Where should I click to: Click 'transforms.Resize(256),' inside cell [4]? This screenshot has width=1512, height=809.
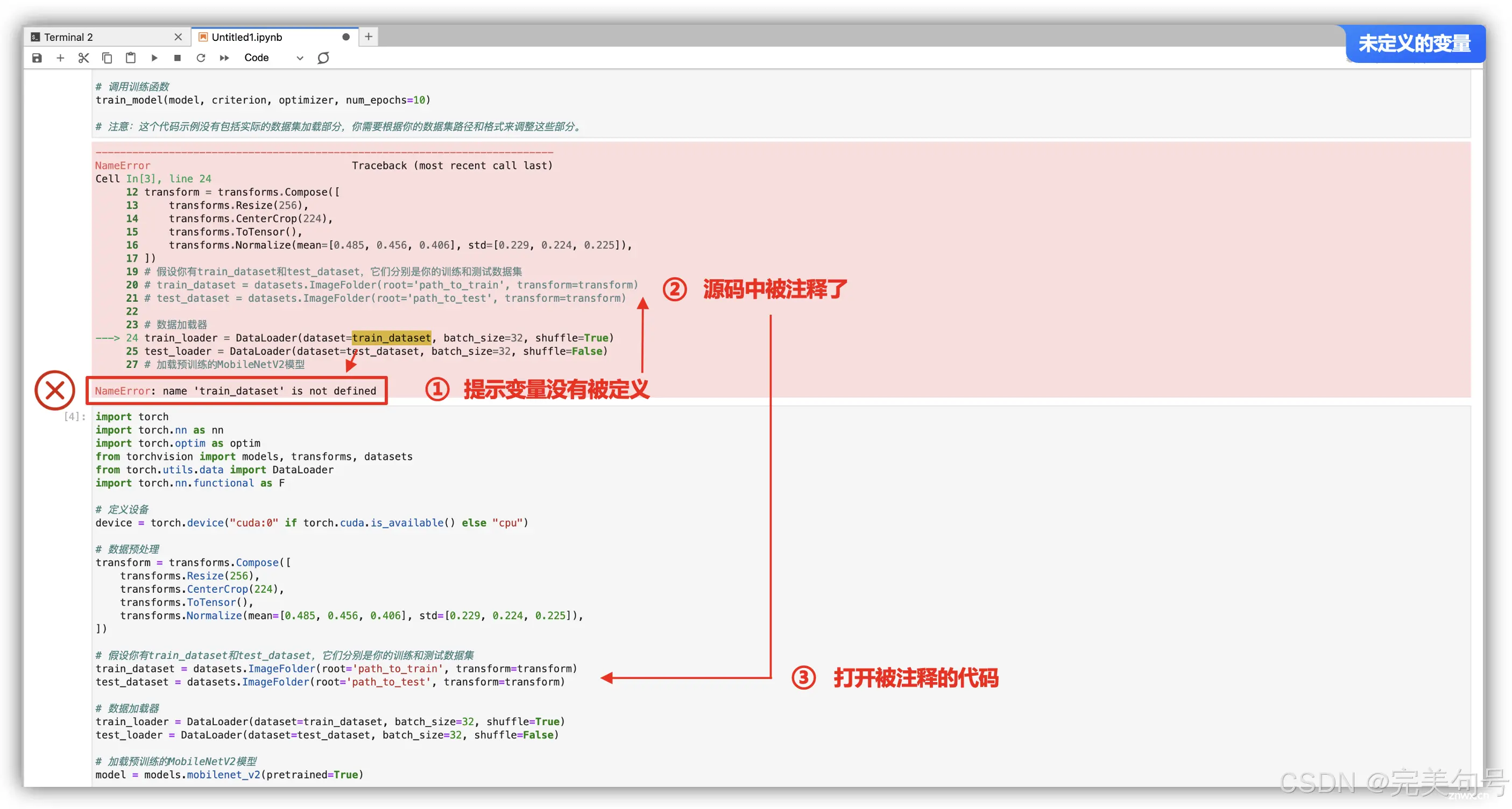click(x=189, y=576)
